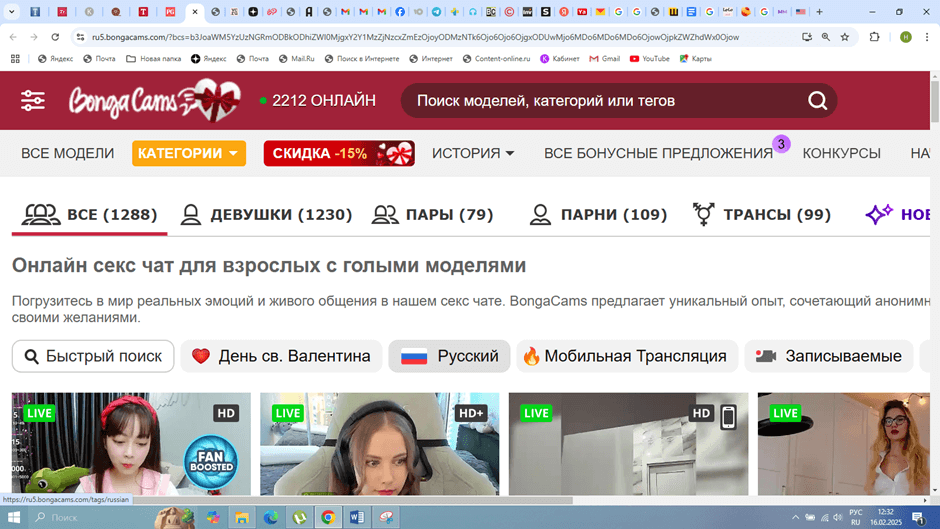The image size is (940, 529).
Task: Open ВСЕ МОДЕЛИ navigation item
Action: [x=67, y=154]
